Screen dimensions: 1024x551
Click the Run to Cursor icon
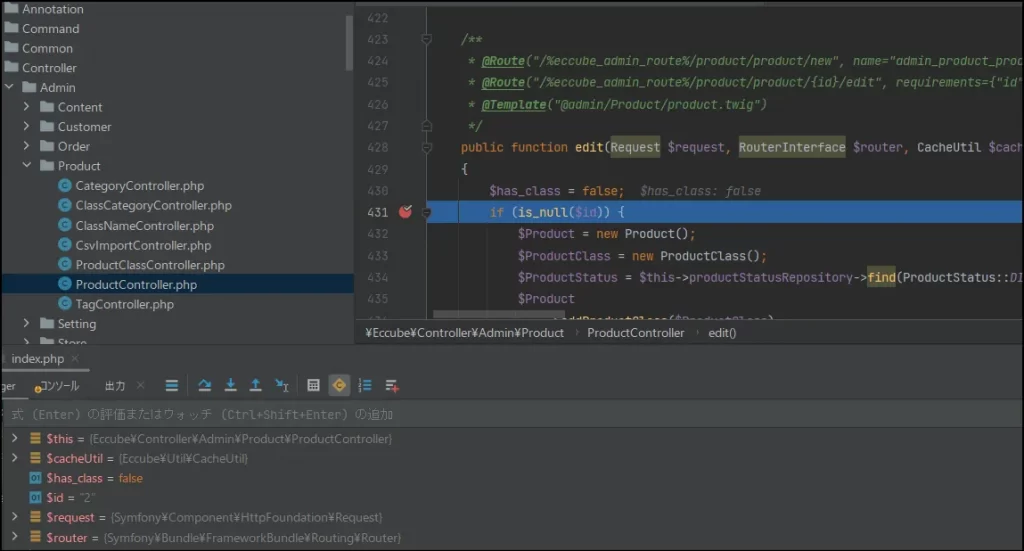[282, 385]
